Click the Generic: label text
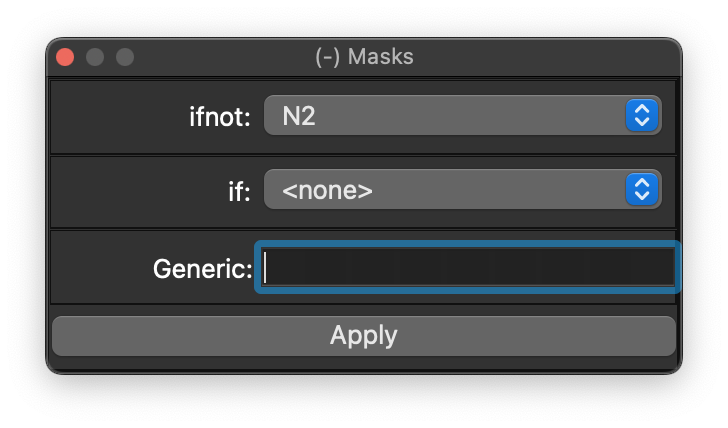Image resolution: width=728 pixels, height=428 pixels. (x=202, y=268)
